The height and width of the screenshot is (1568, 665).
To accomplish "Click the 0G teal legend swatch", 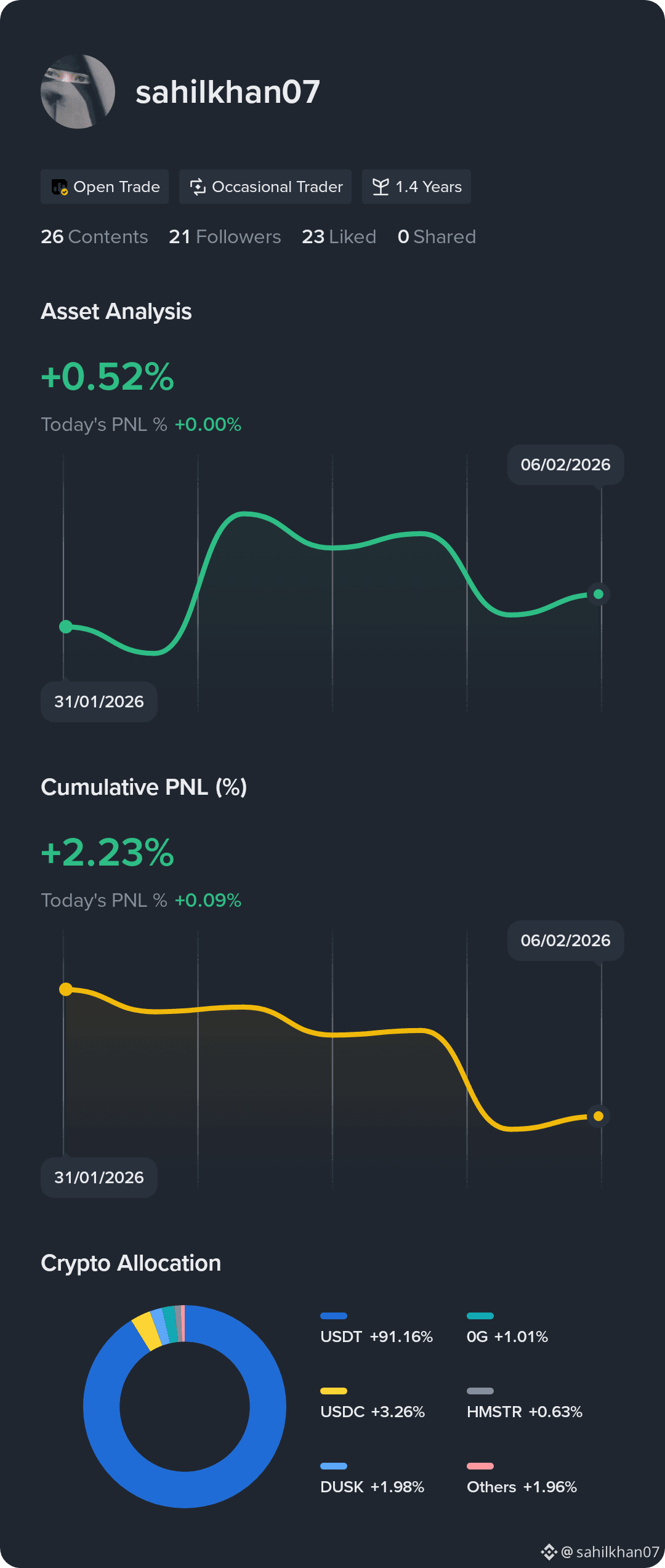I will click(x=480, y=1316).
